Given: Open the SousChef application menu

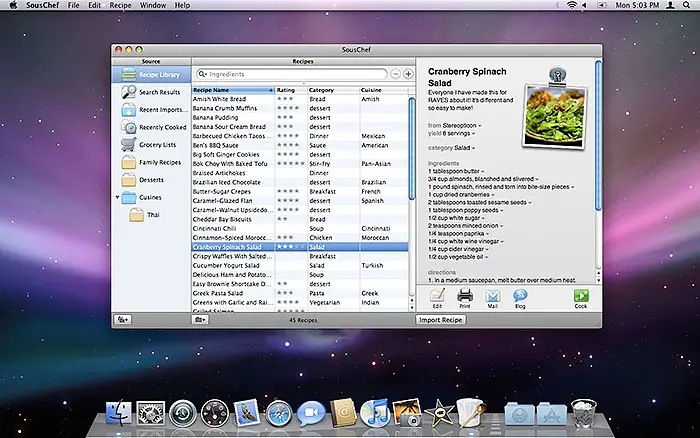Looking at the screenshot, I should [x=42, y=5].
